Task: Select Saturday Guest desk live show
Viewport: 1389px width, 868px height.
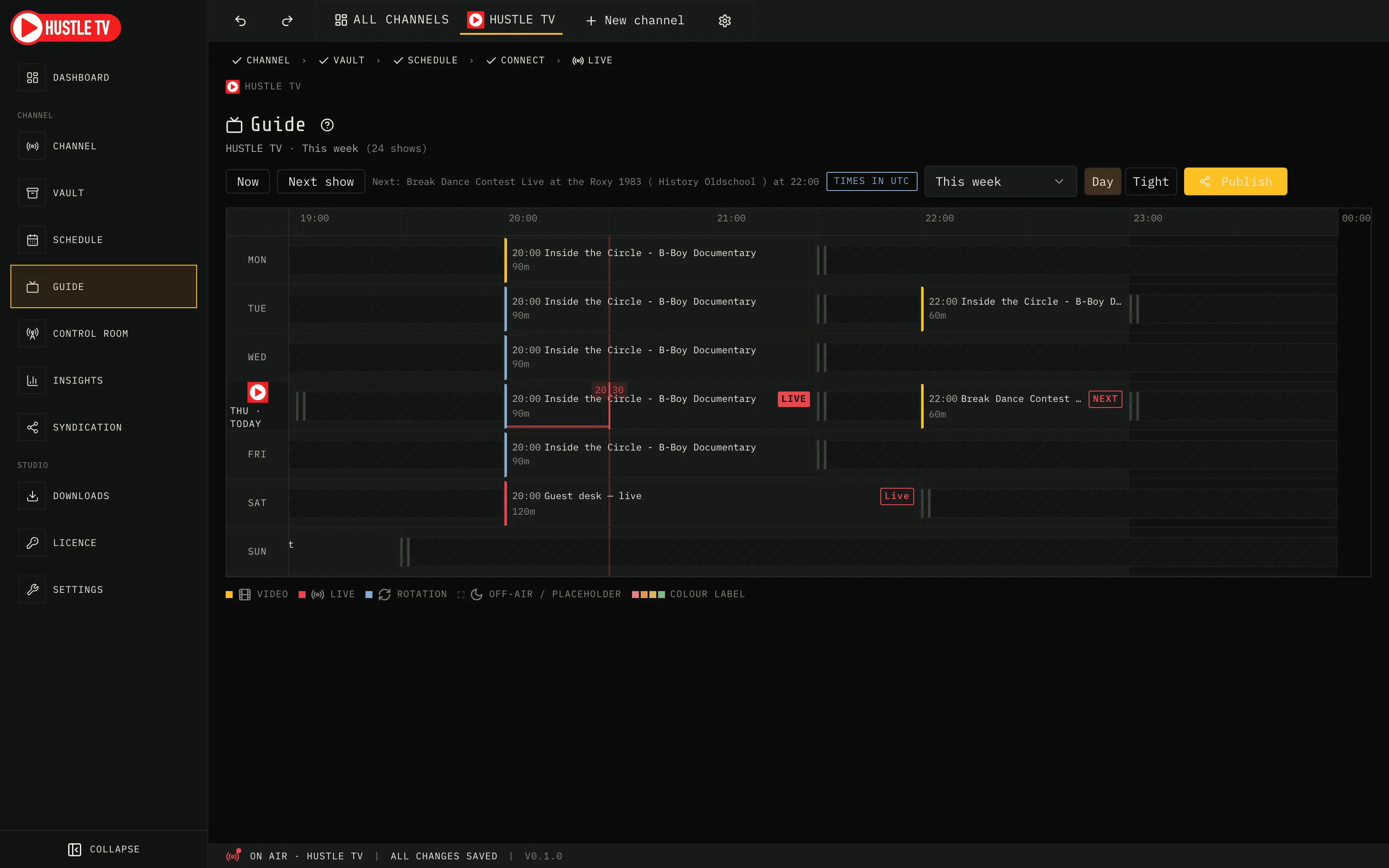Action: pos(712,503)
